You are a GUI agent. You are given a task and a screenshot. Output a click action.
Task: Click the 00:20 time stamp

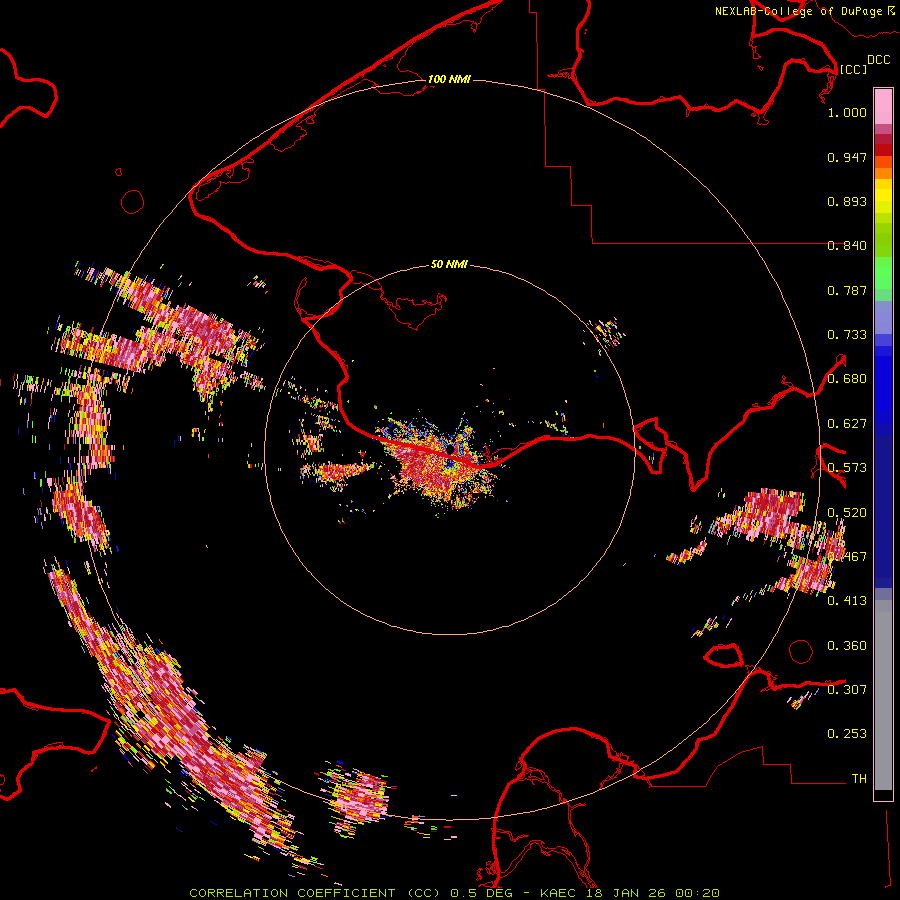tap(697, 893)
